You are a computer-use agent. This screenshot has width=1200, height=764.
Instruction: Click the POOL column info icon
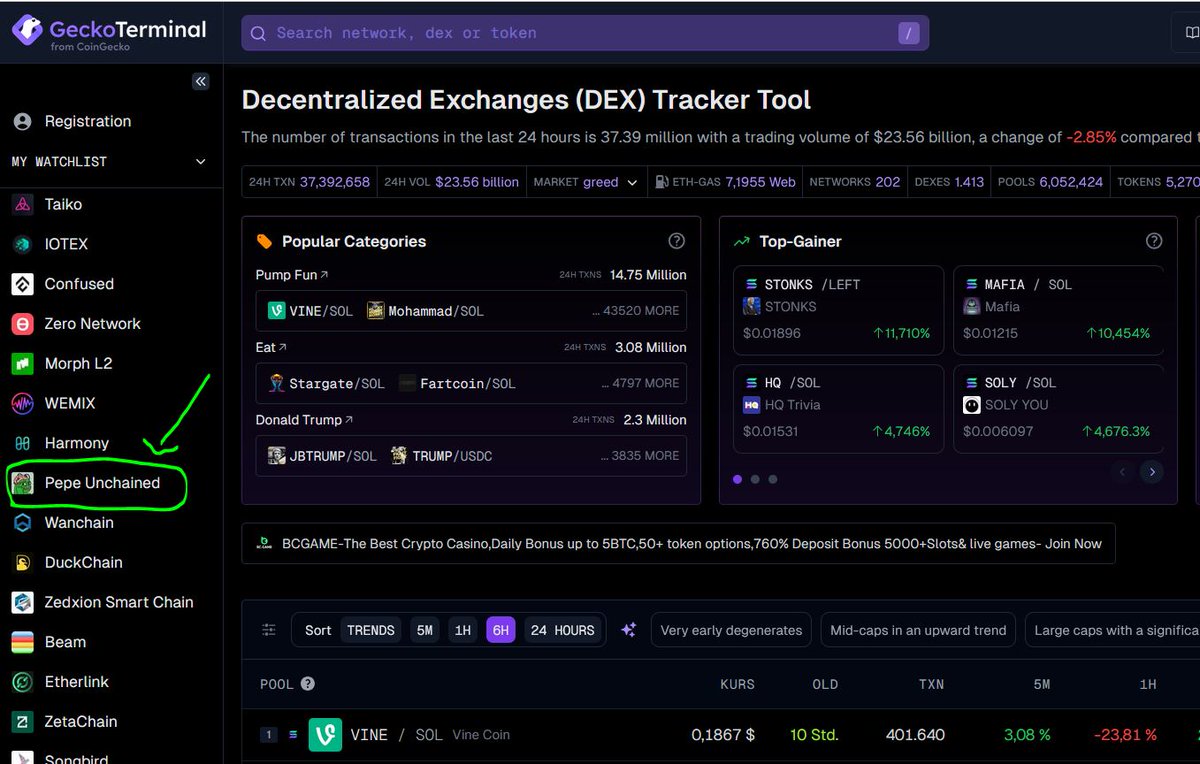click(x=308, y=684)
